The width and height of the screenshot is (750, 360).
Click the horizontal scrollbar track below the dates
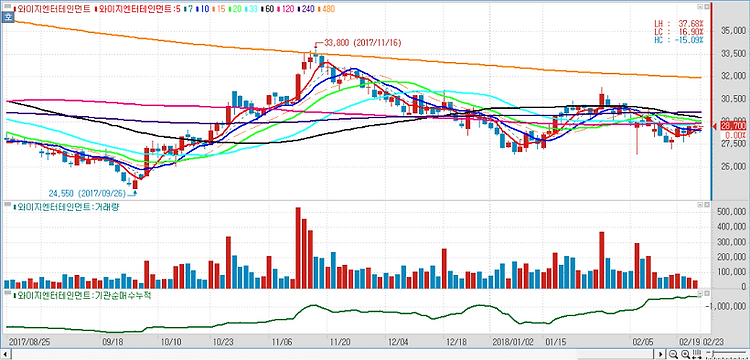click(x=332, y=354)
